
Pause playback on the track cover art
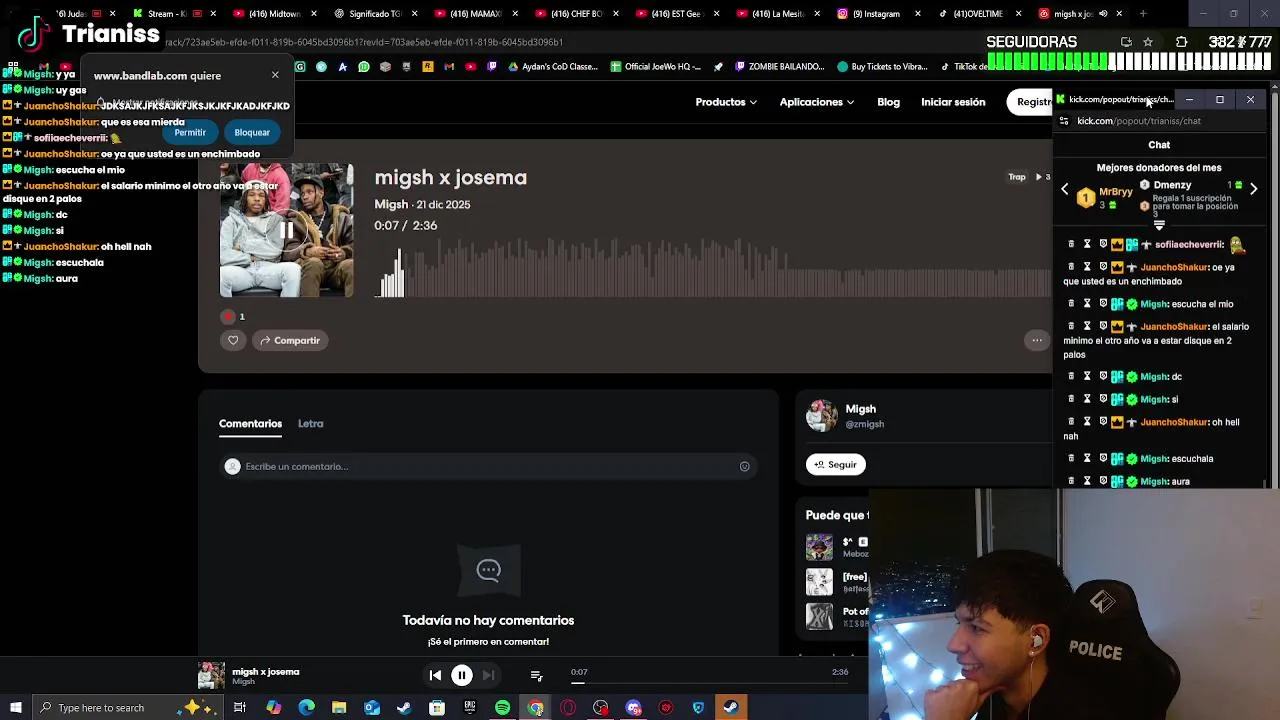click(x=287, y=231)
